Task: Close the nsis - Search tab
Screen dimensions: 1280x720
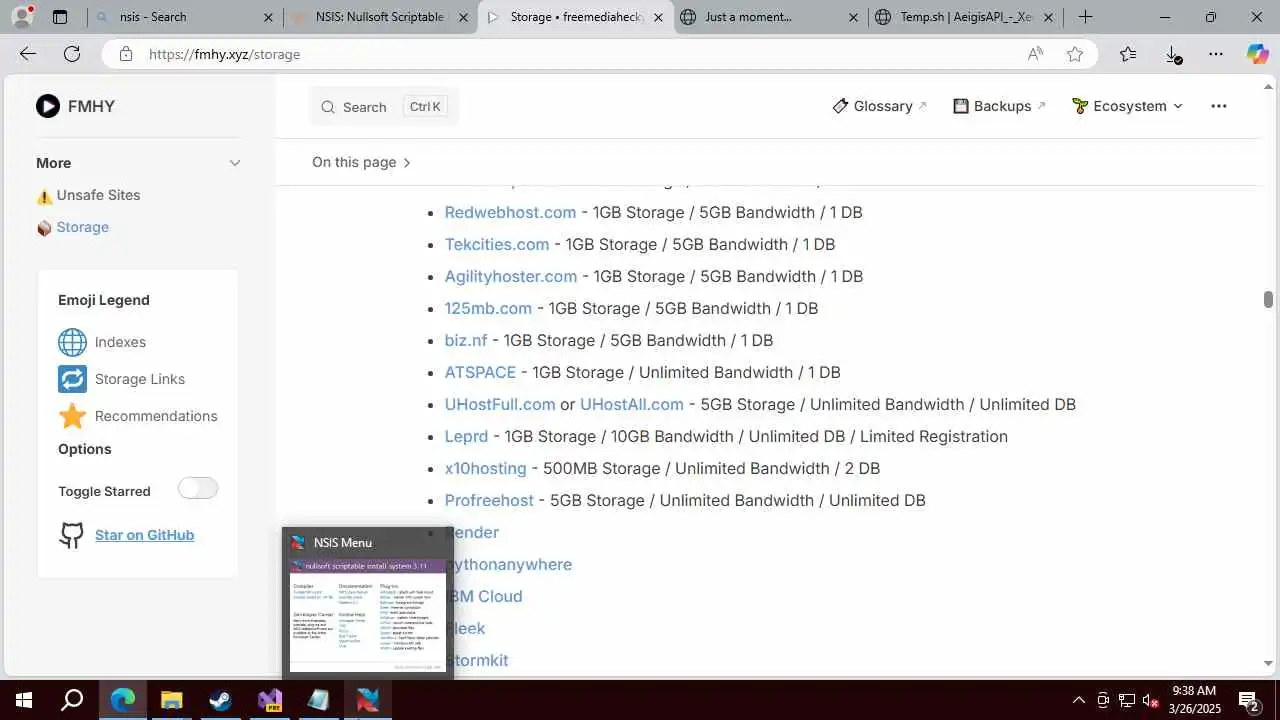Action: (268, 17)
